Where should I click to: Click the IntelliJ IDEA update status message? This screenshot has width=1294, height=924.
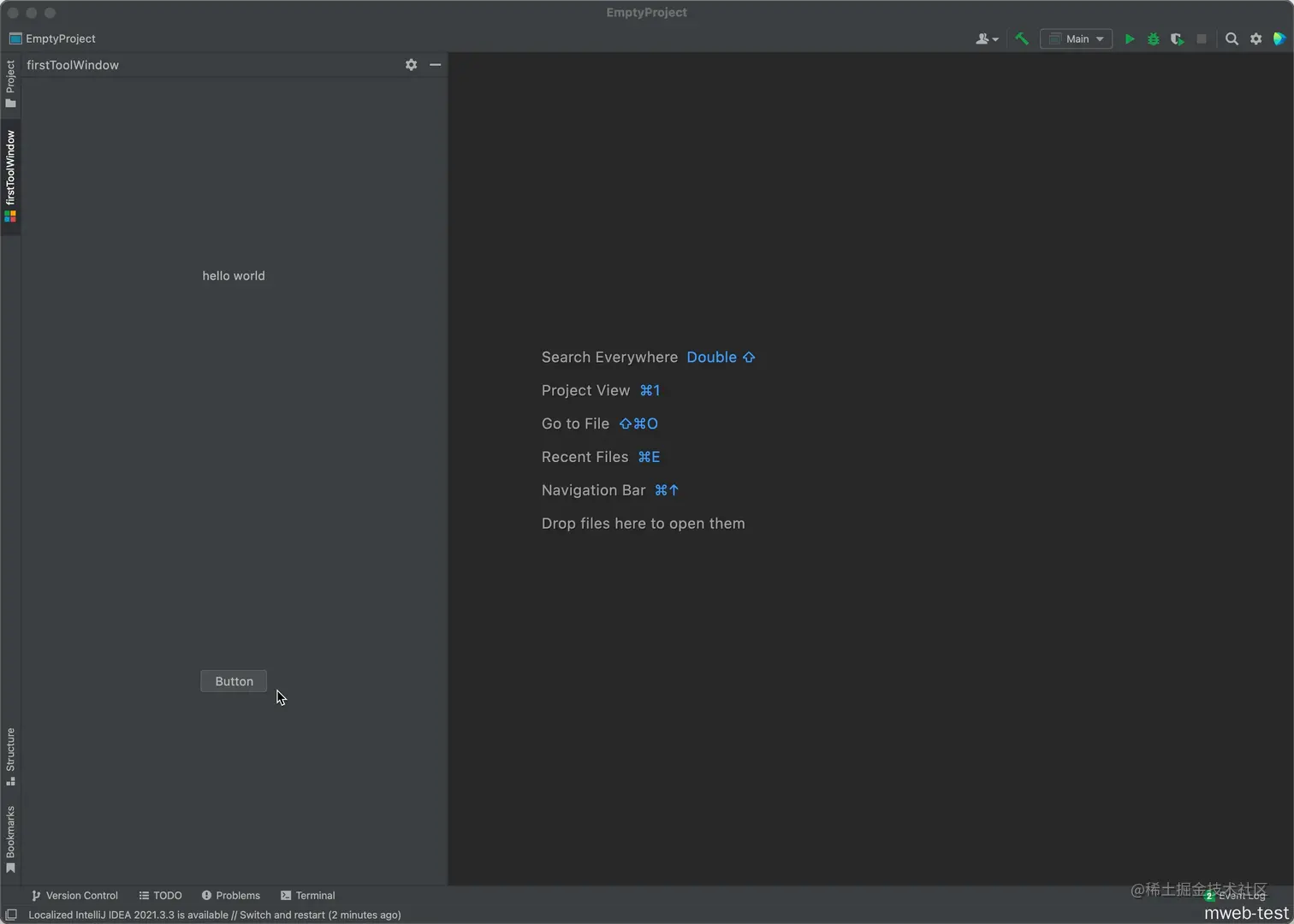click(215, 915)
